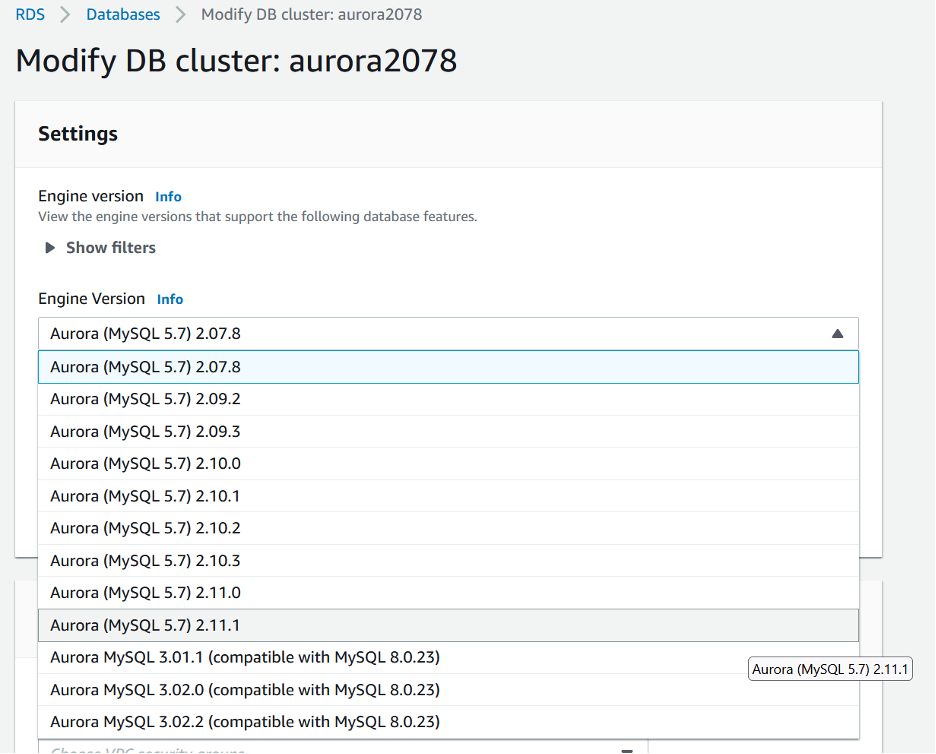This screenshot has width=936, height=754.
Task: Pick Aurora MySQL 3.02.0 compatible with 8.0.23
Action: 448,690
